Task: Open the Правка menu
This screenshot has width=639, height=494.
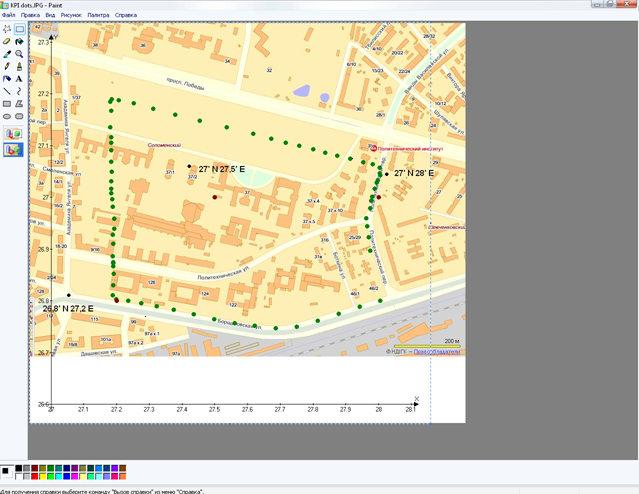Action: (x=30, y=15)
